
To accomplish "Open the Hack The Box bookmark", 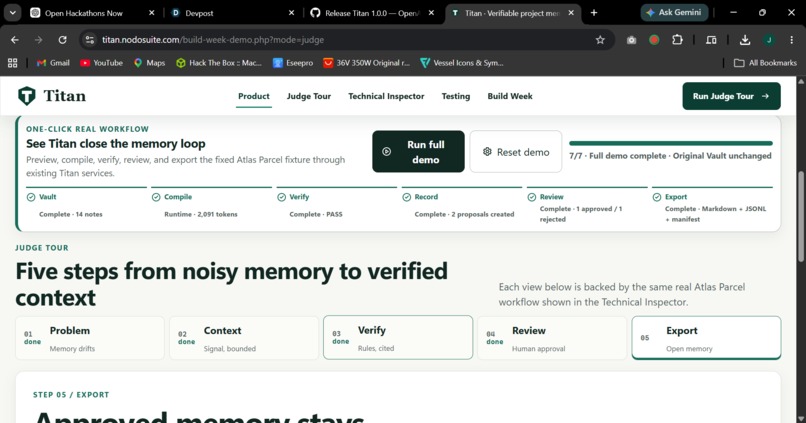I will point(219,63).
